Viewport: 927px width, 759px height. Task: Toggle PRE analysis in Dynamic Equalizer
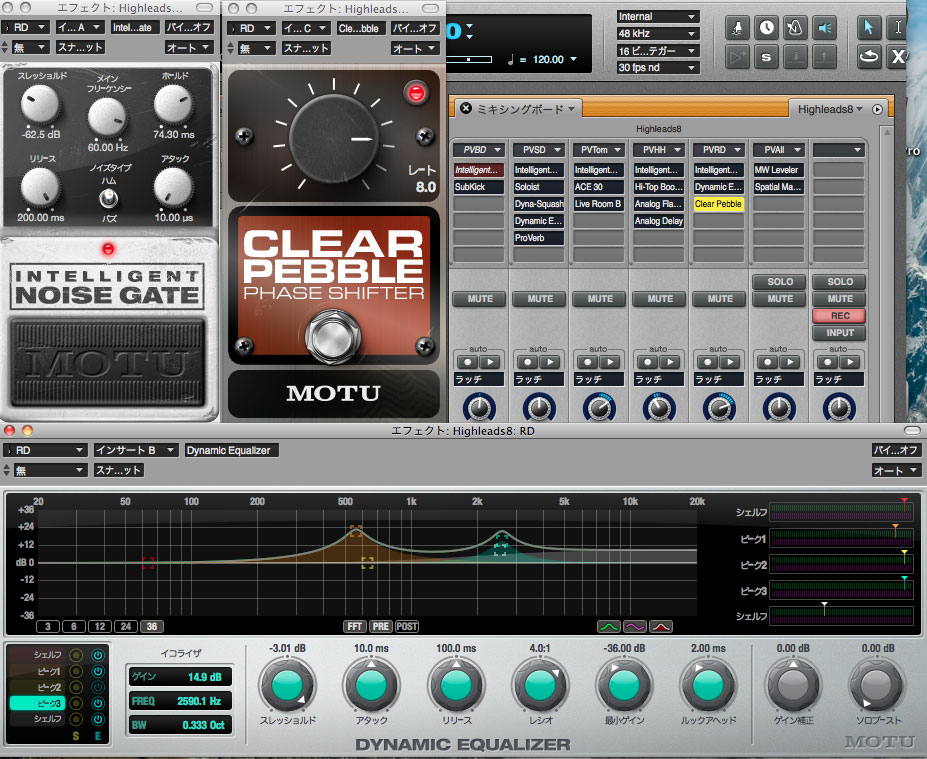(x=380, y=627)
